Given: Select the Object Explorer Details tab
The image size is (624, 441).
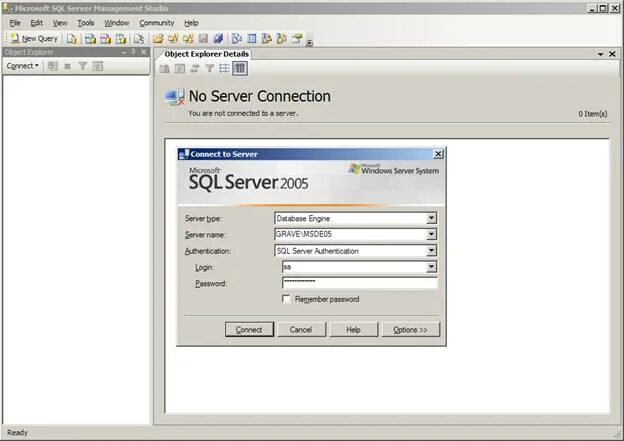Looking at the screenshot, I should pyautogui.click(x=207, y=54).
